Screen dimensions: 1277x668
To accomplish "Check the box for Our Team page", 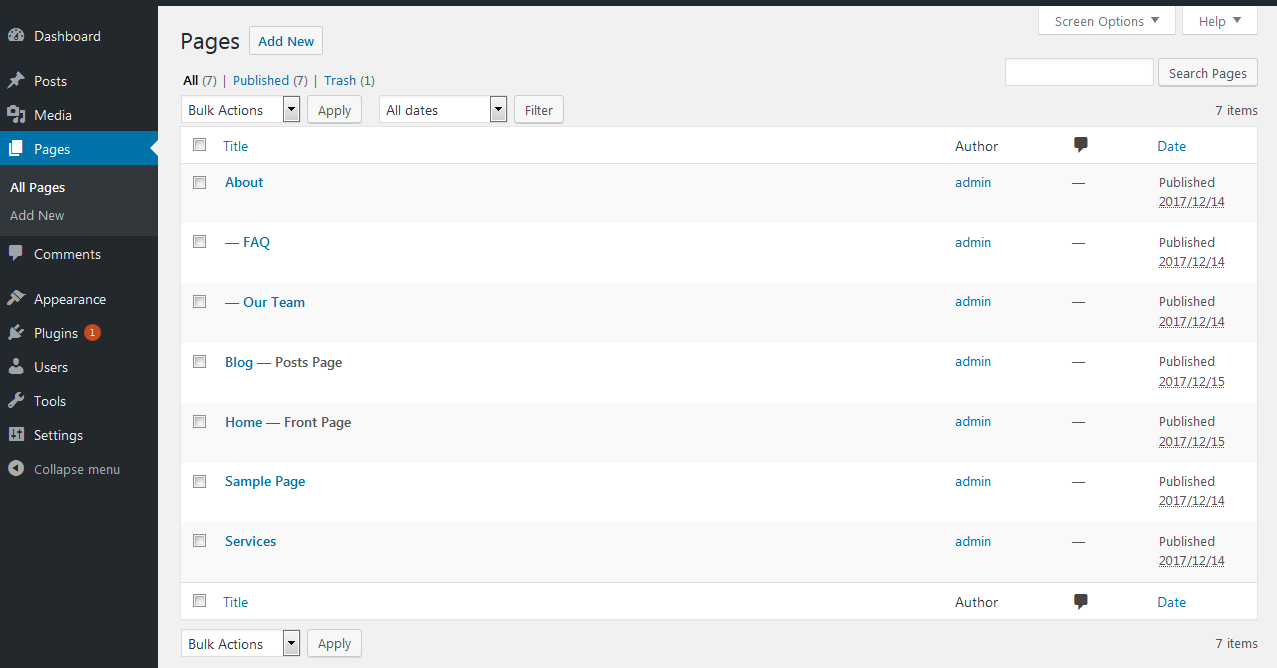I will tap(200, 302).
